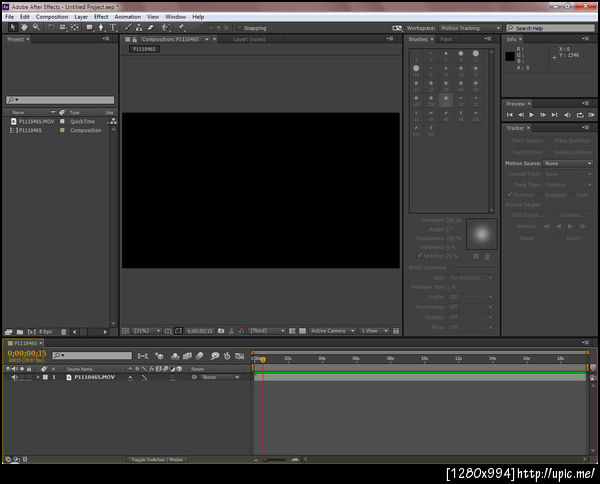Select the Selection arrow tool
Image resolution: width=600 pixels, height=484 pixels.
click(12, 28)
